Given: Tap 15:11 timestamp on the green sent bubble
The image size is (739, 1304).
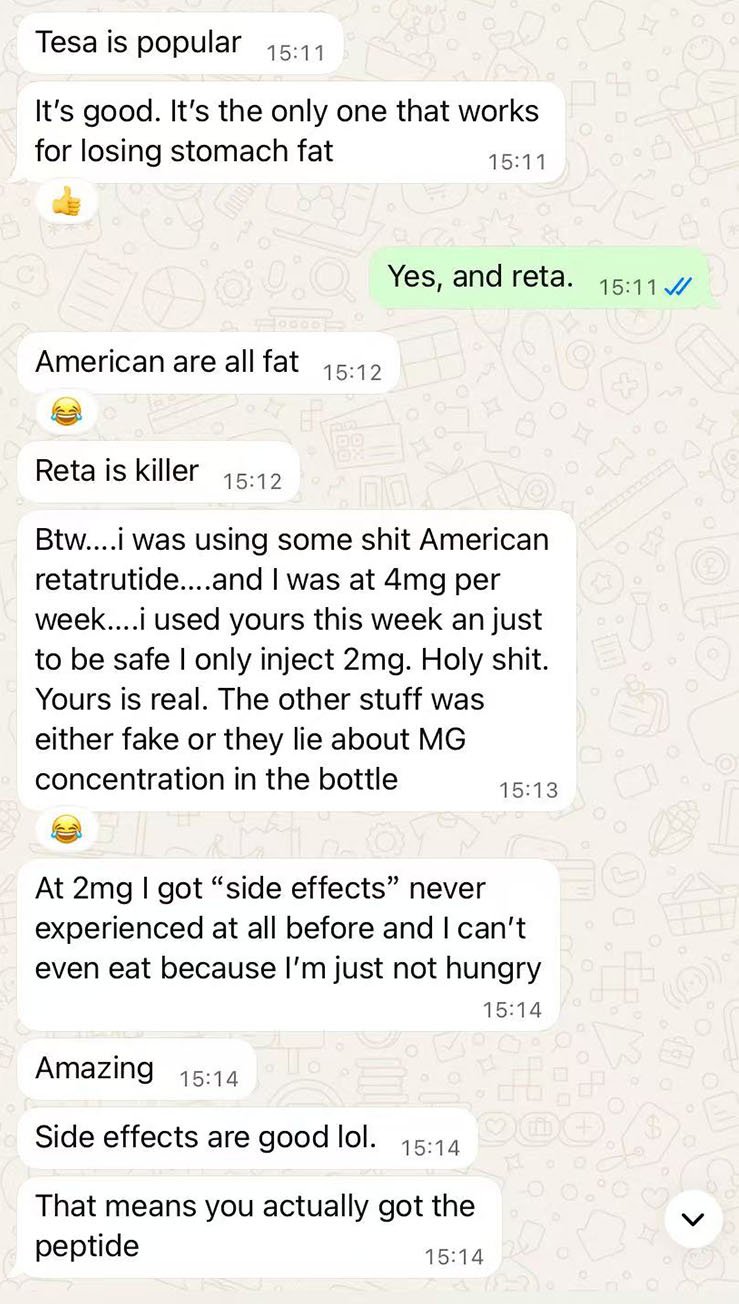Looking at the screenshot, I should tap(628, 288).
